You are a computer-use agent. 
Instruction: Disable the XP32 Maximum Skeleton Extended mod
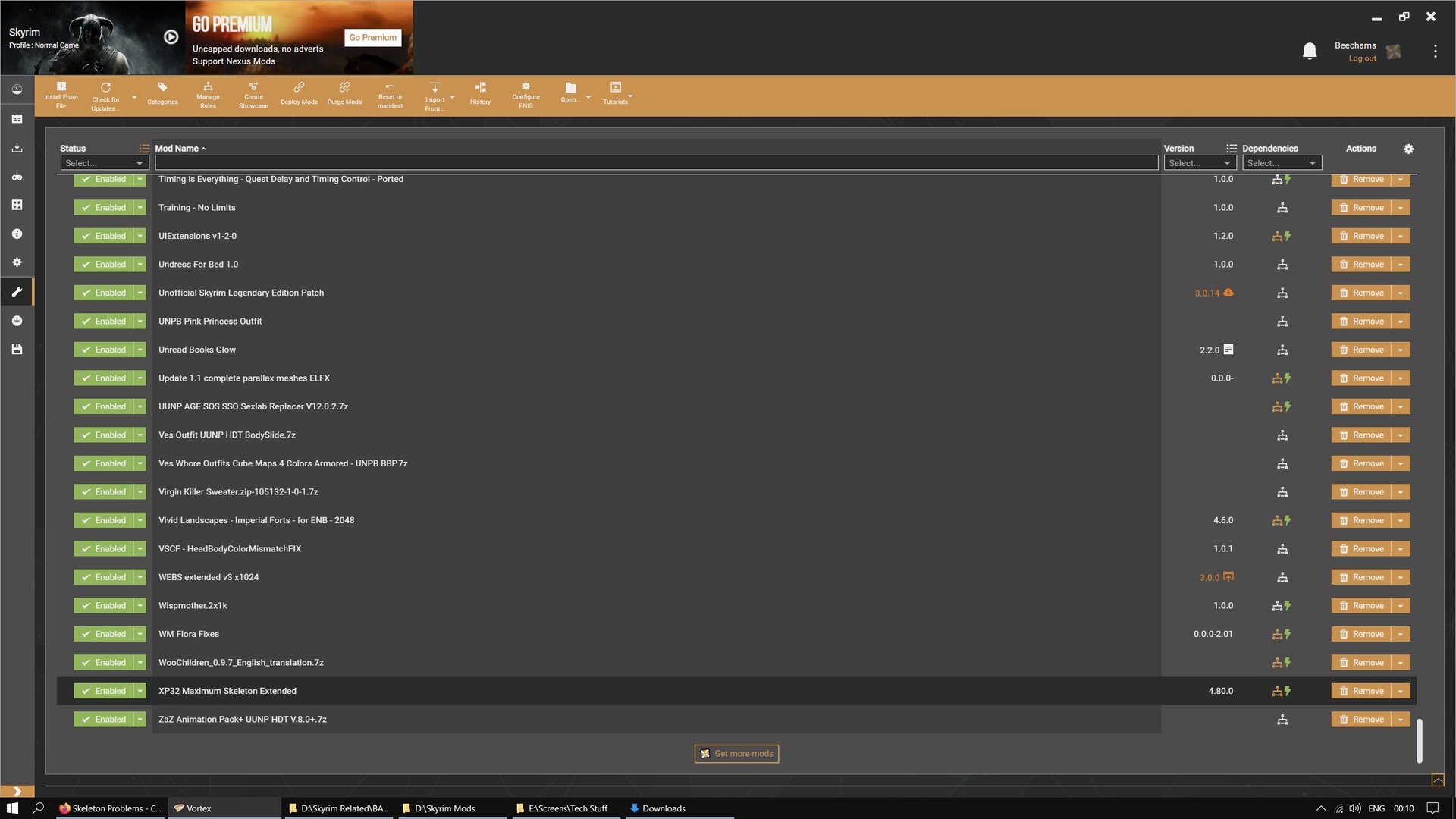tap(104, 691)
